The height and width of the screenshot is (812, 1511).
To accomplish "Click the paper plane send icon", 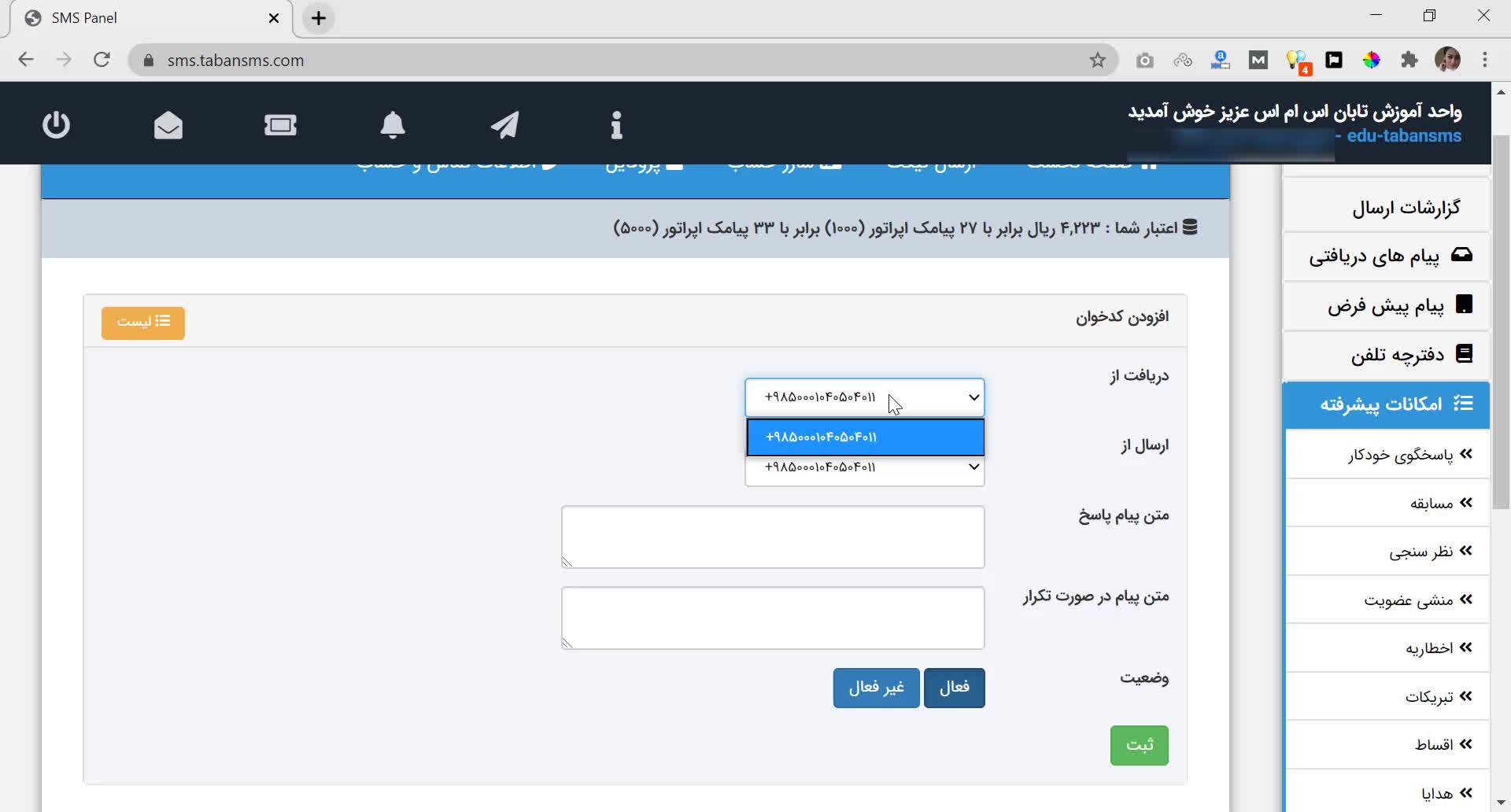I will [x=504, y=124].
